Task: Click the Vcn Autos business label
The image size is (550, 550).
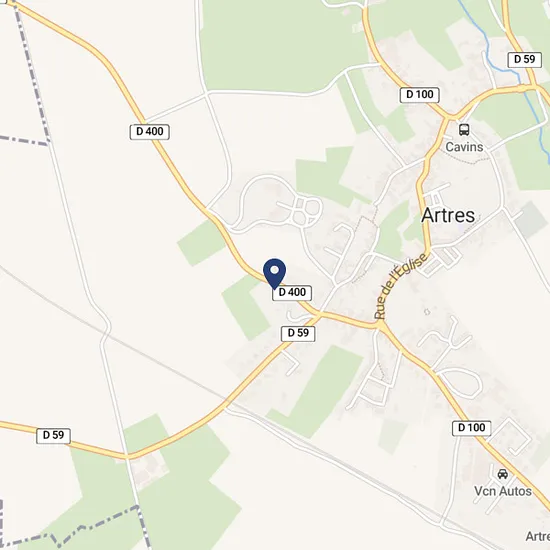Action: coord(503,491)
